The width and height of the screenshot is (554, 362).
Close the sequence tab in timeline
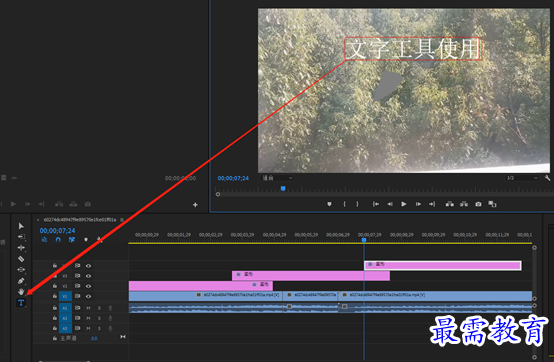[x=38, y=220]
